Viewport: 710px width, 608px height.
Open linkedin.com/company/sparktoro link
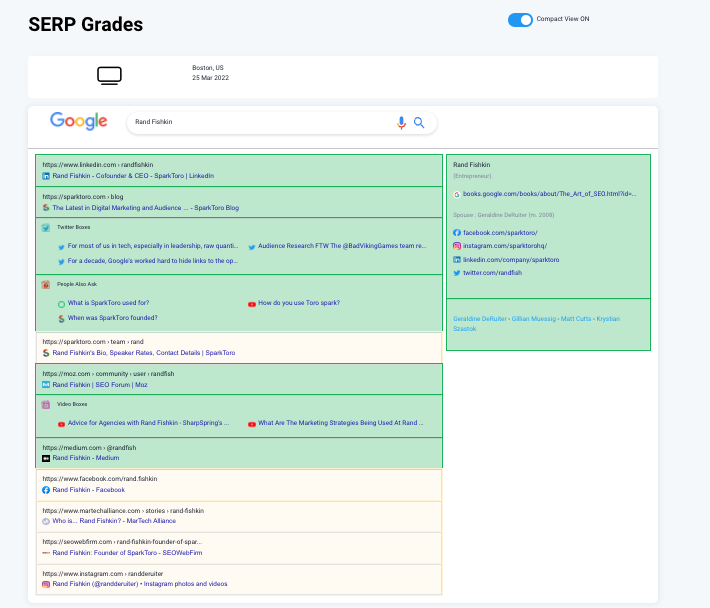coord(511,260)
